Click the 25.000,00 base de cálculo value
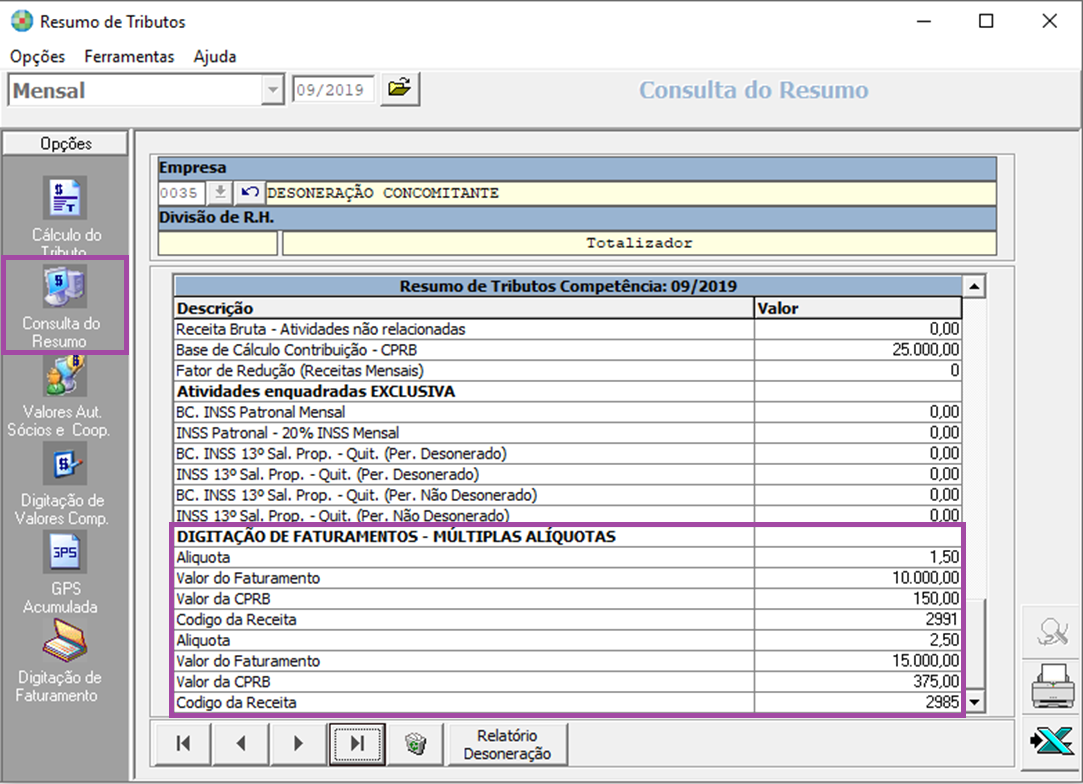This screenshot has width=1083, height=784. (857, 350)
